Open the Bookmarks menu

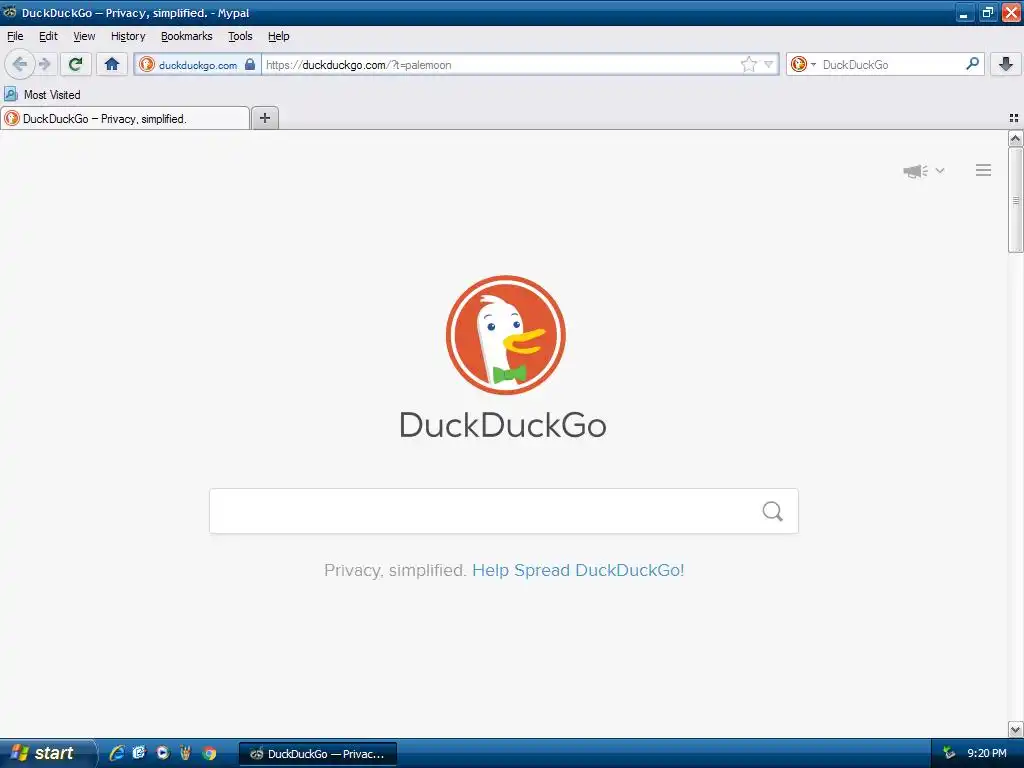point(187,36)
